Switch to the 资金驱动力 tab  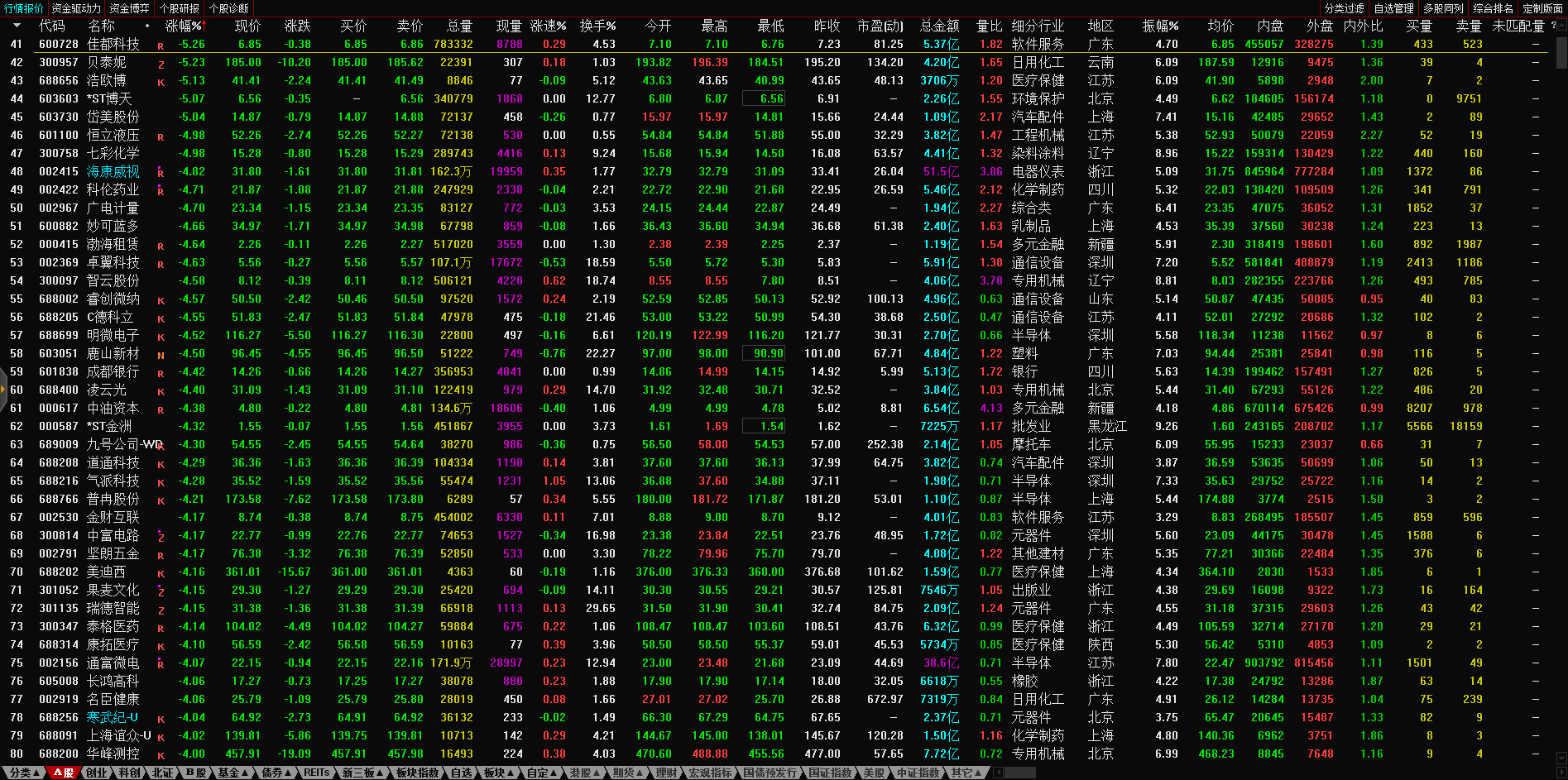(76, 8)
